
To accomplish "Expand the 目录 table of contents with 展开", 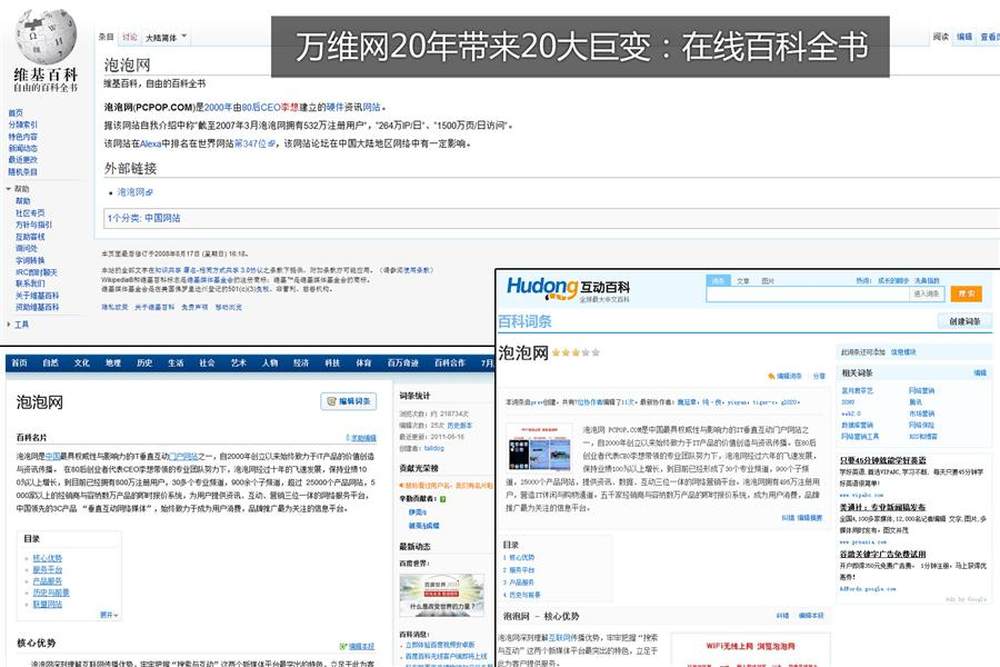I will (x=108, y=614).
